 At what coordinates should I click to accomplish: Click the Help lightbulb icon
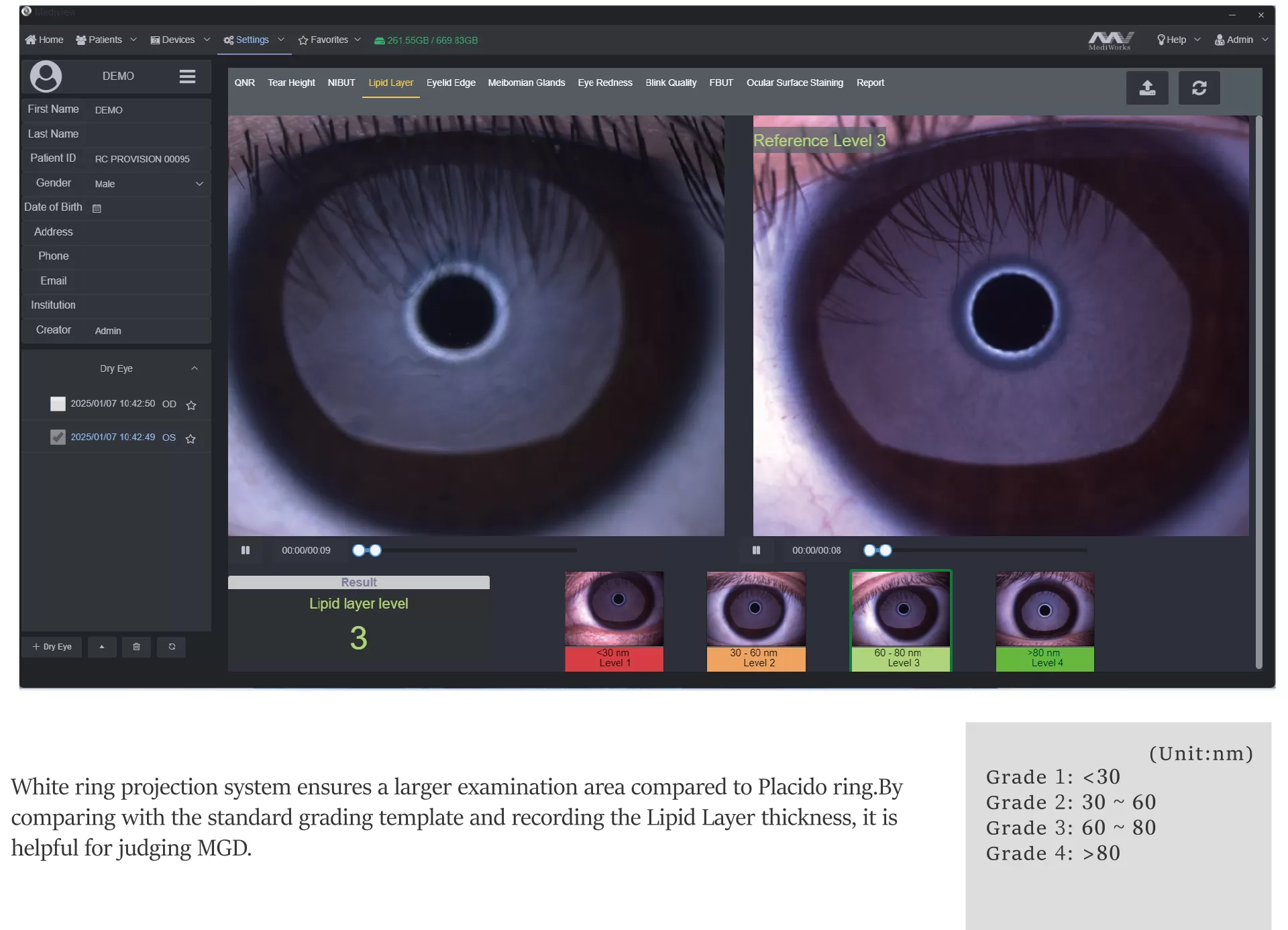(x=1161, y=40)
